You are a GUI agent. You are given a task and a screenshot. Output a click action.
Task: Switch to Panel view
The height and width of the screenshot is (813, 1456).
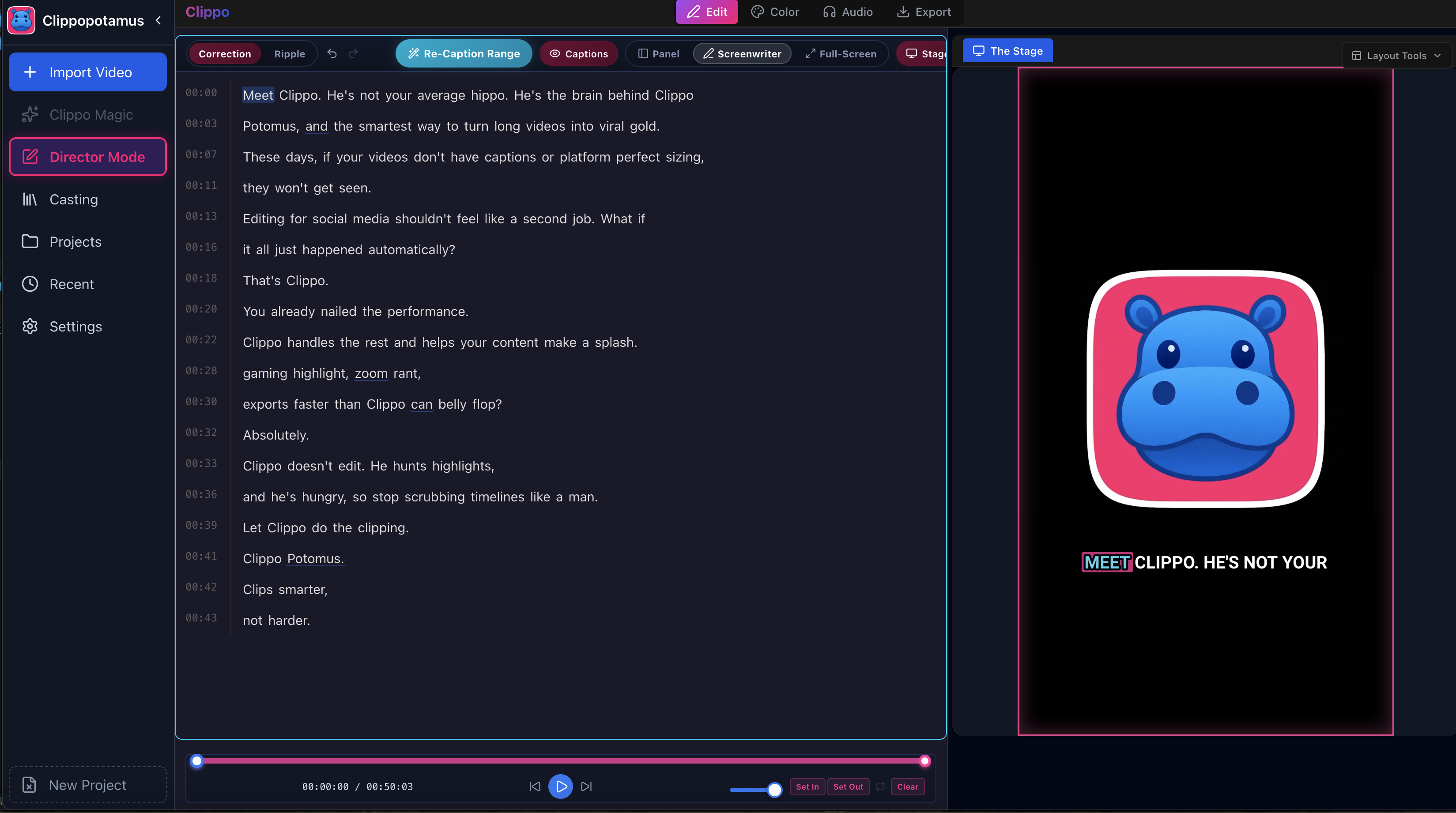pos(659,54)
